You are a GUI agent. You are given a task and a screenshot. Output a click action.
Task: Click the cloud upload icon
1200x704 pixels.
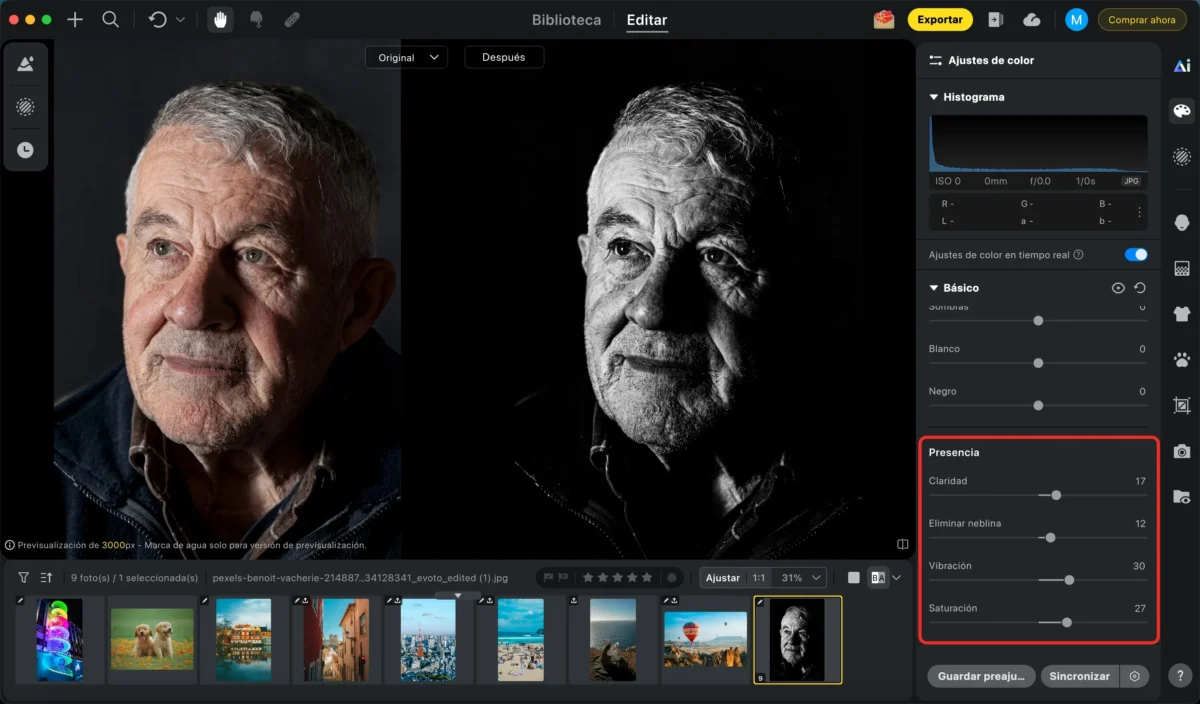click(1032, 19)
